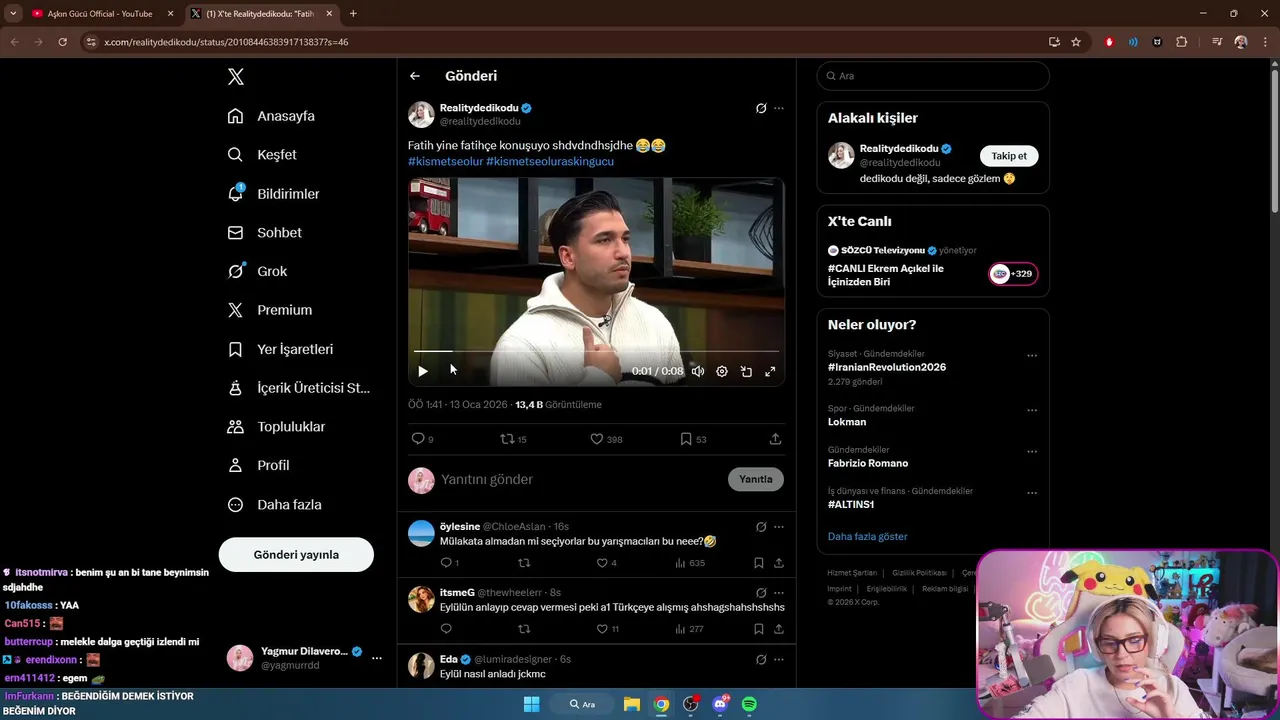Click the Ara search field on X

click(933, 76)
